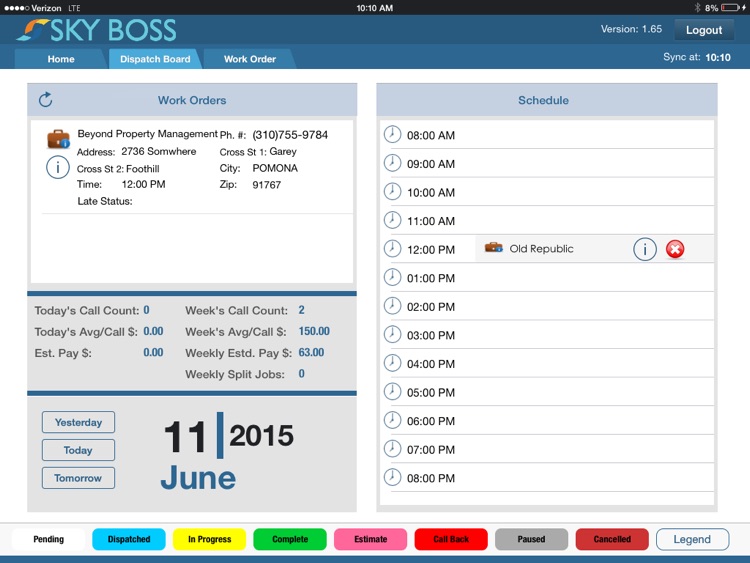Click the Weekly Estd. Pay value 63.00
750x563 pixels.
[x=311, y=352]
